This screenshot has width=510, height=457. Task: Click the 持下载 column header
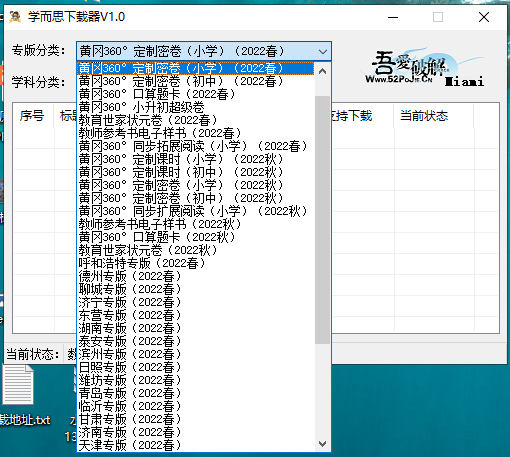pos(362,116)
